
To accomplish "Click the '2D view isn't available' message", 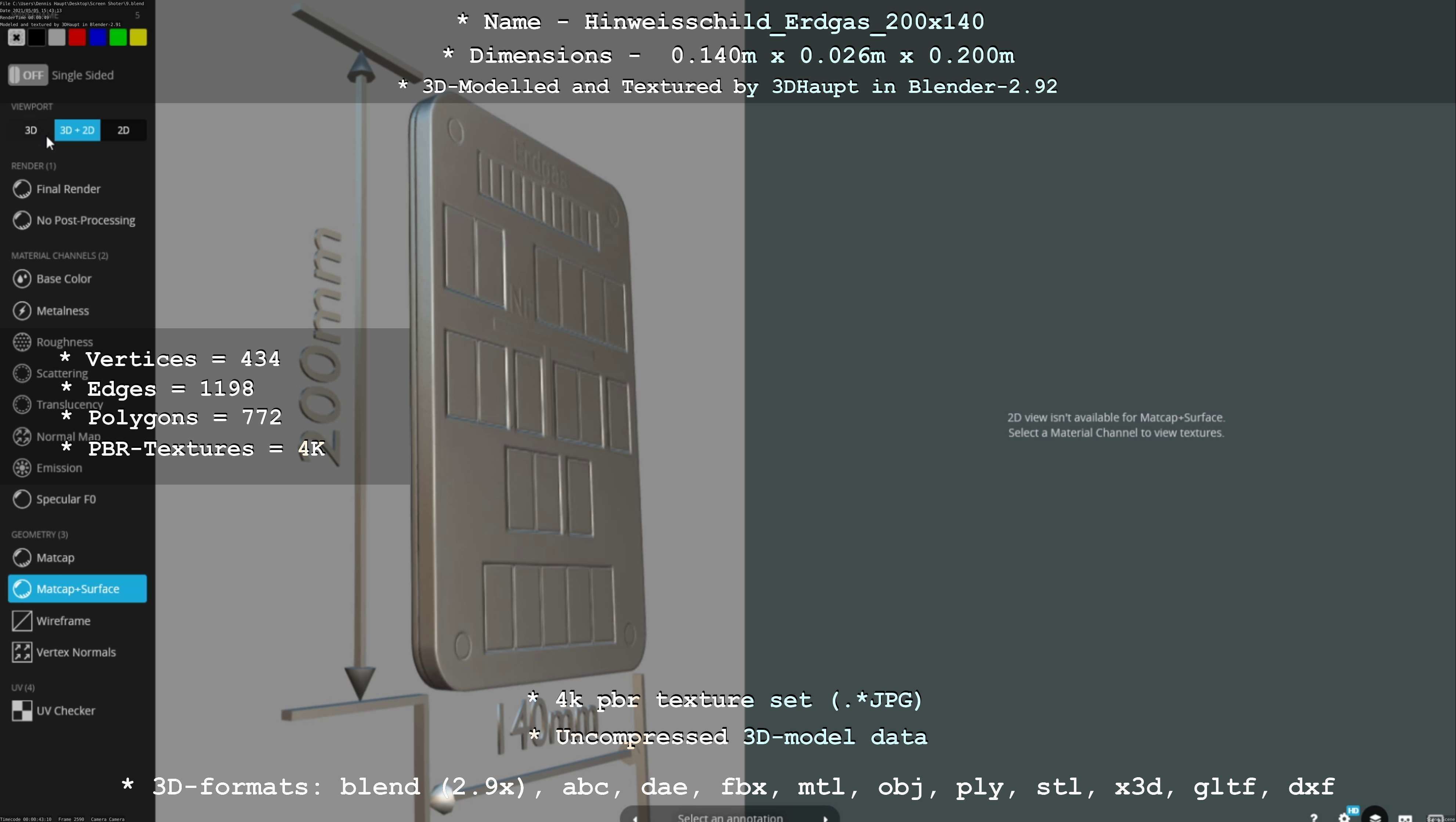I will point(1116,425).
